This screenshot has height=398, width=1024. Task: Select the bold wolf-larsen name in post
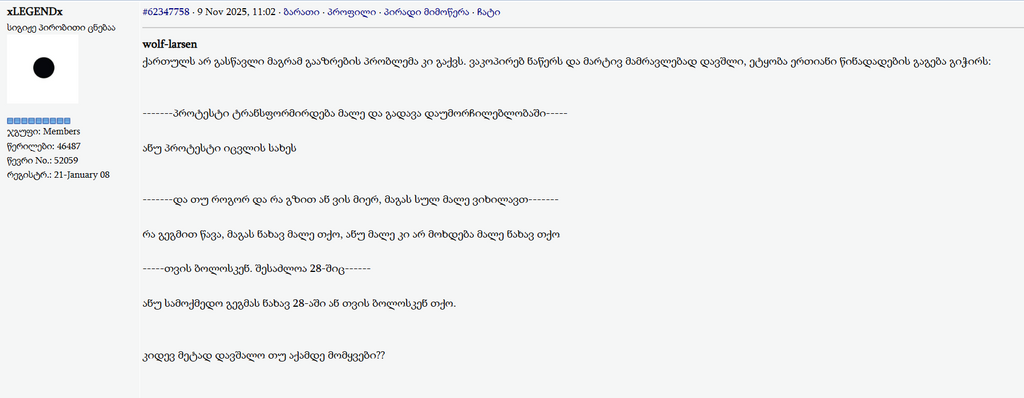pos(170,44)
